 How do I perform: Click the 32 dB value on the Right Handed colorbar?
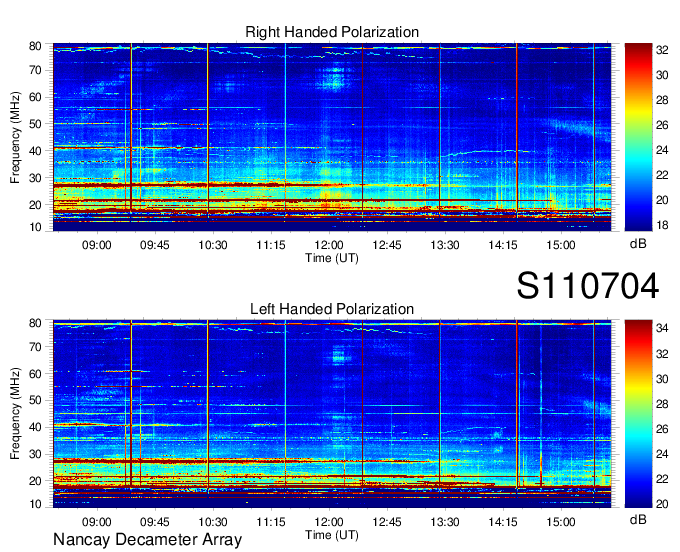(662, 50)
